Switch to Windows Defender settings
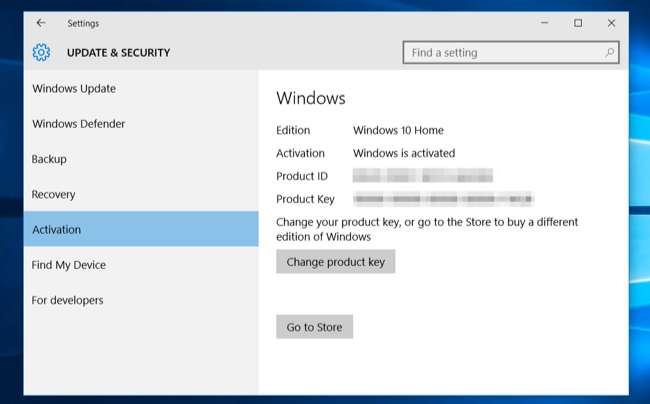The image size is (650, 404). [x=79, y=124]
